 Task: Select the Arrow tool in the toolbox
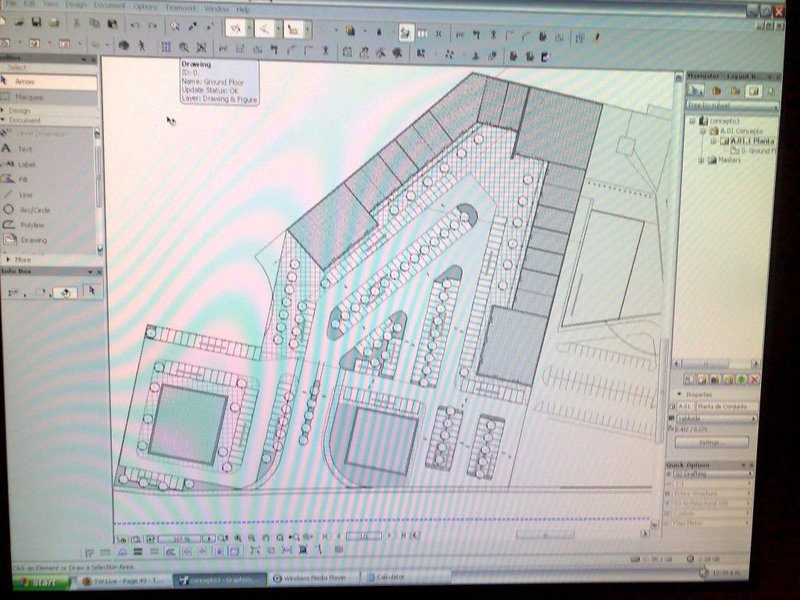pyautogui.click(x=48, y=82)
